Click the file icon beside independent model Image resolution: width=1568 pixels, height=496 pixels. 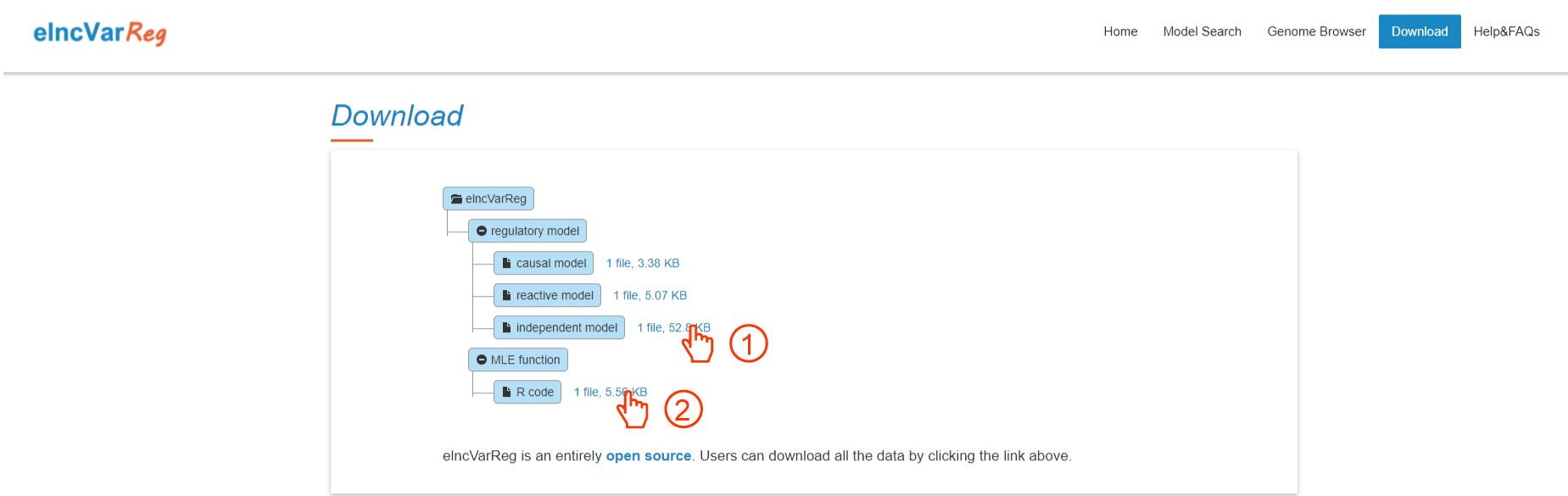507,328
